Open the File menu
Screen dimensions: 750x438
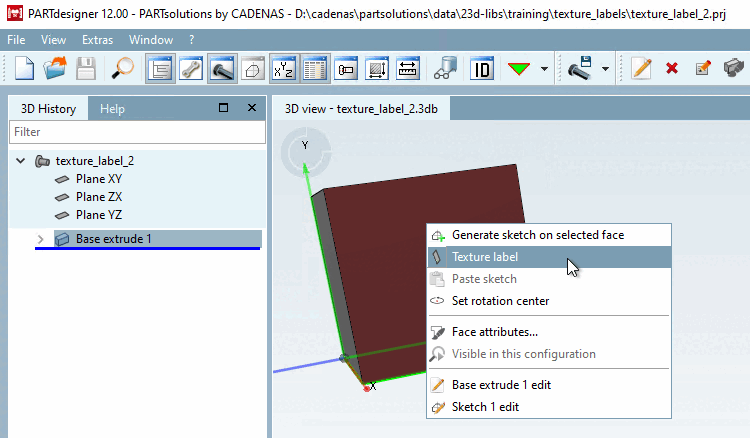[16, 40]
